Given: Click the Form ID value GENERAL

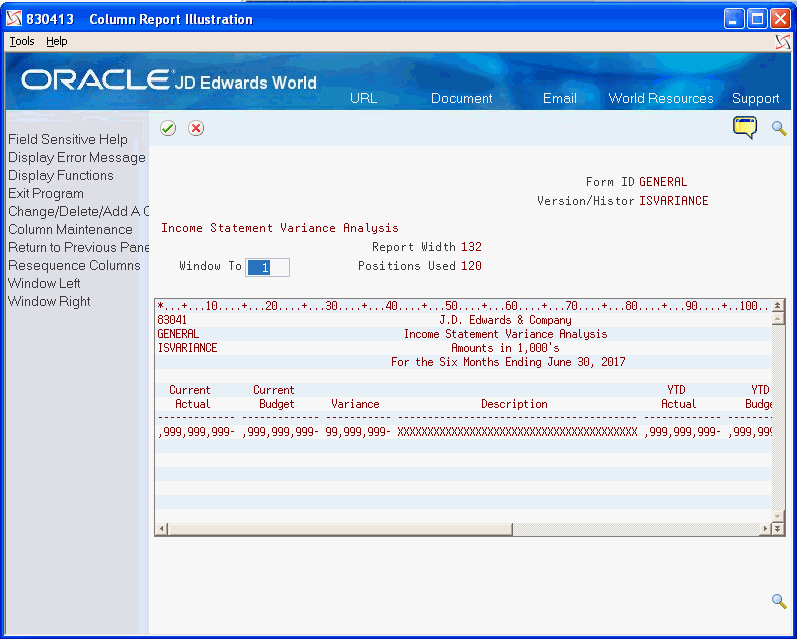Looking at the screenshot, I should click(663, 182).
